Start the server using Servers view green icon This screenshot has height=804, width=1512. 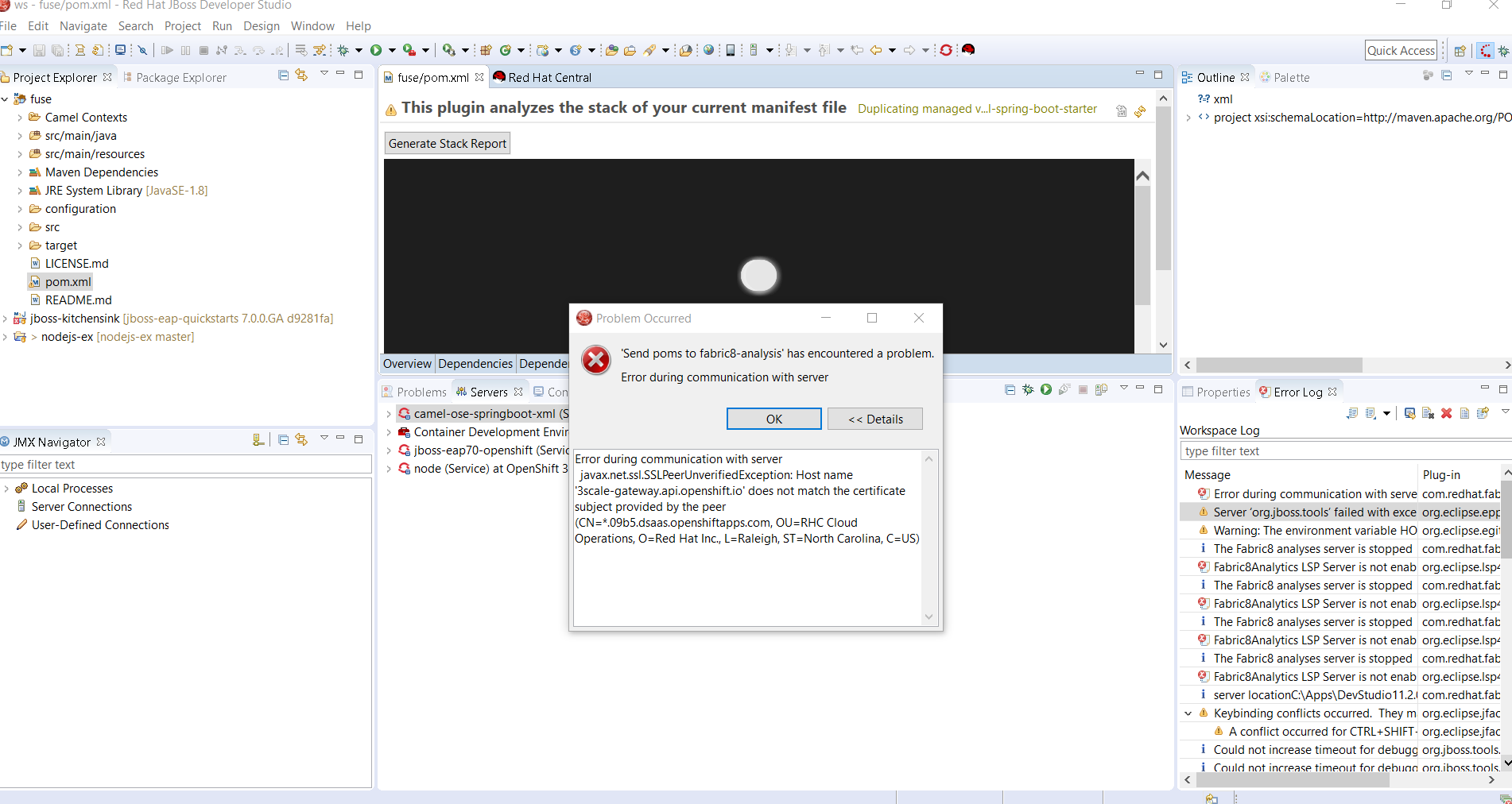pyautogui.click(x=1046, y=389)
